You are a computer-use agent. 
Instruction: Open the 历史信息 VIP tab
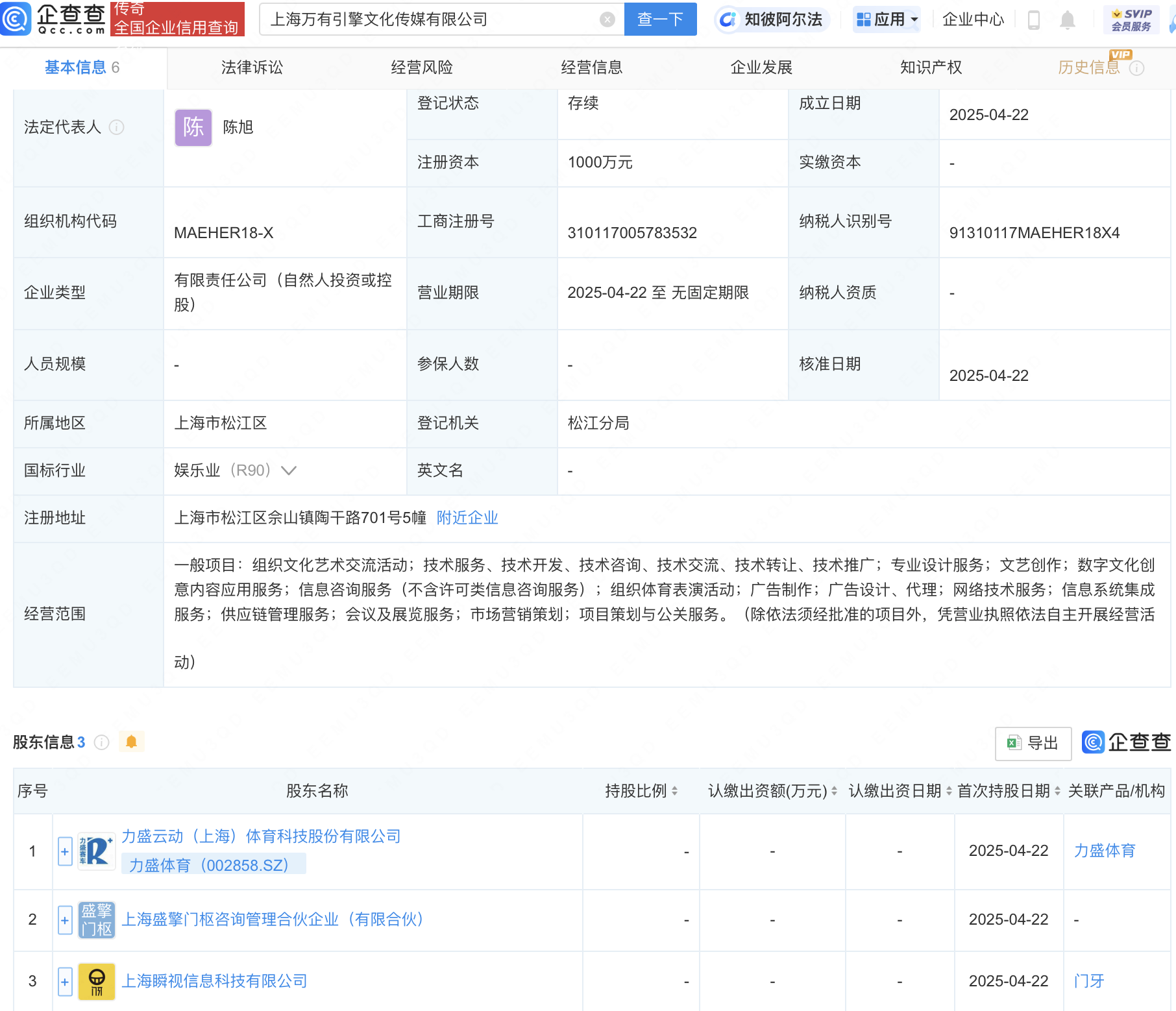pos(1089,67)
